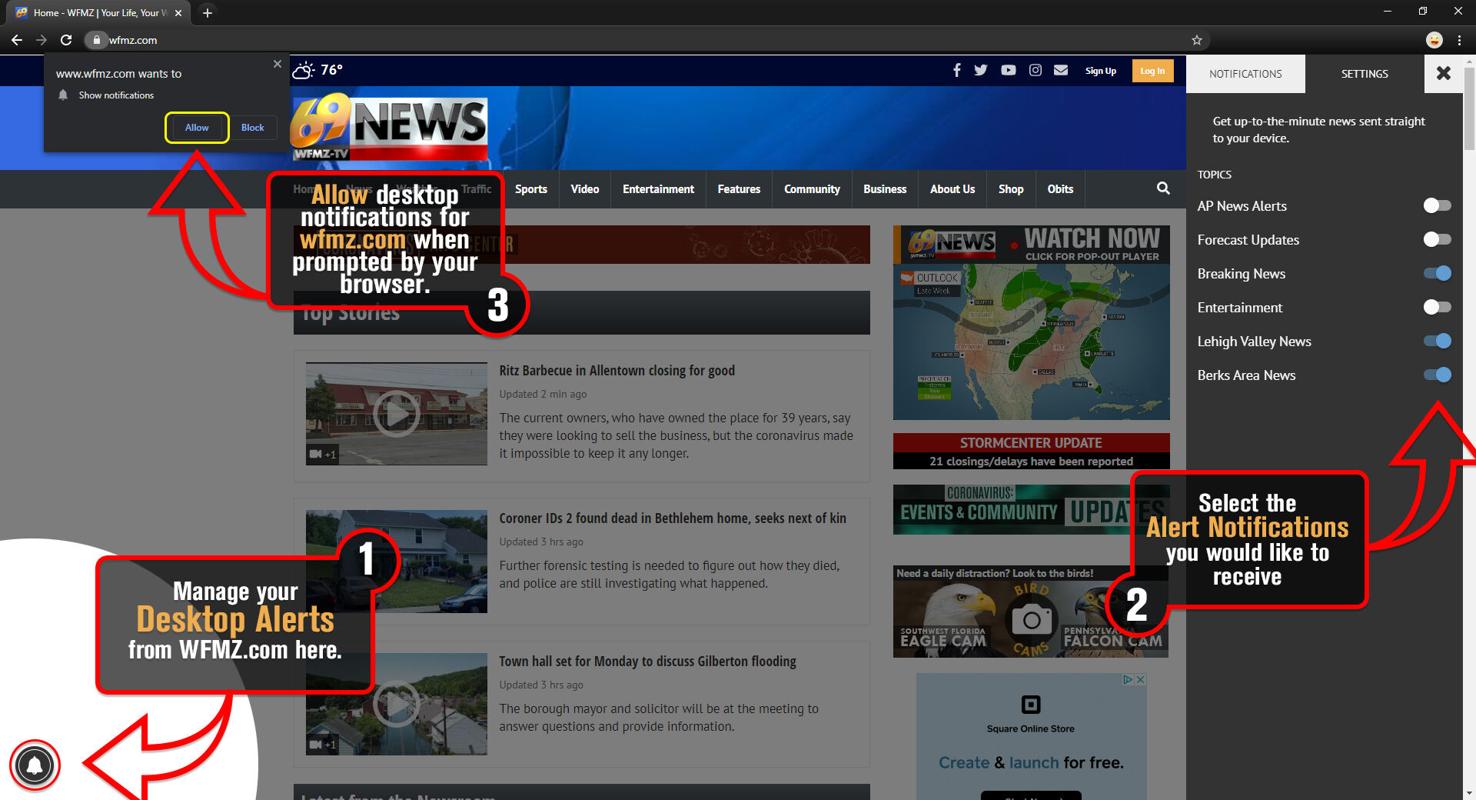Turn on AP News Alerts

click(1437, 205)
